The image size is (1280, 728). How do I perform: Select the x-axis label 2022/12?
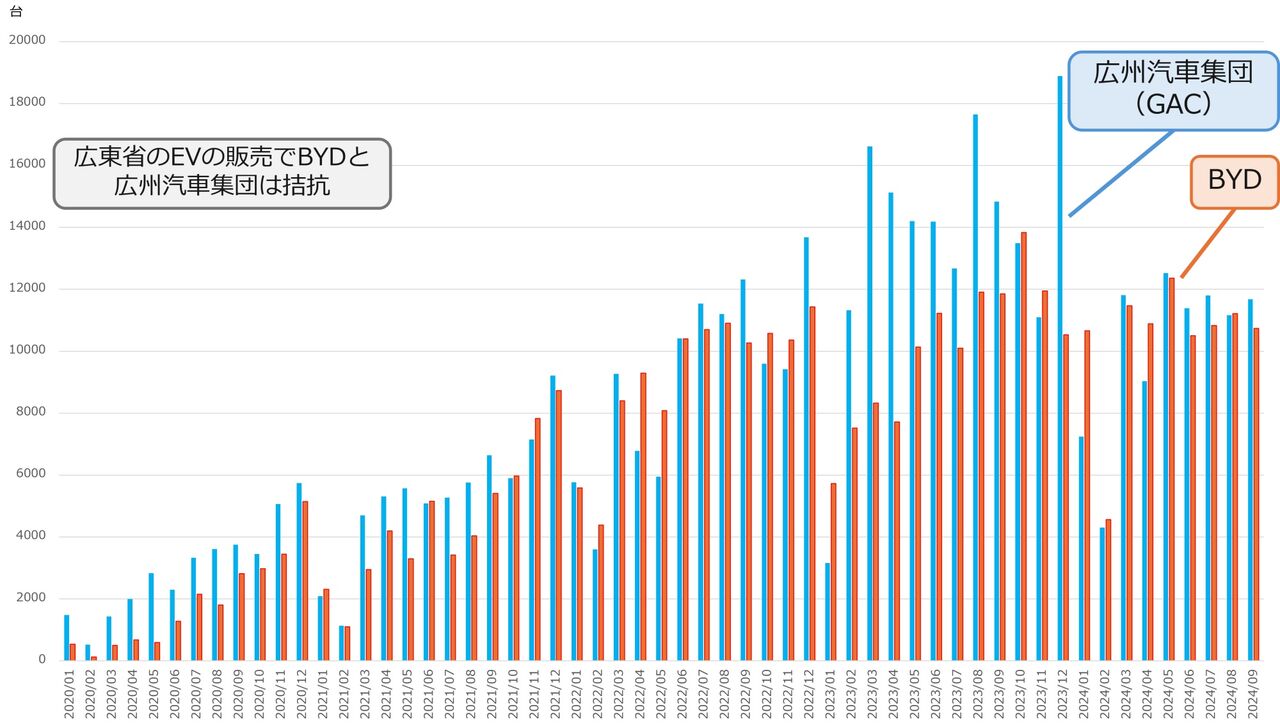coord(811,694)
